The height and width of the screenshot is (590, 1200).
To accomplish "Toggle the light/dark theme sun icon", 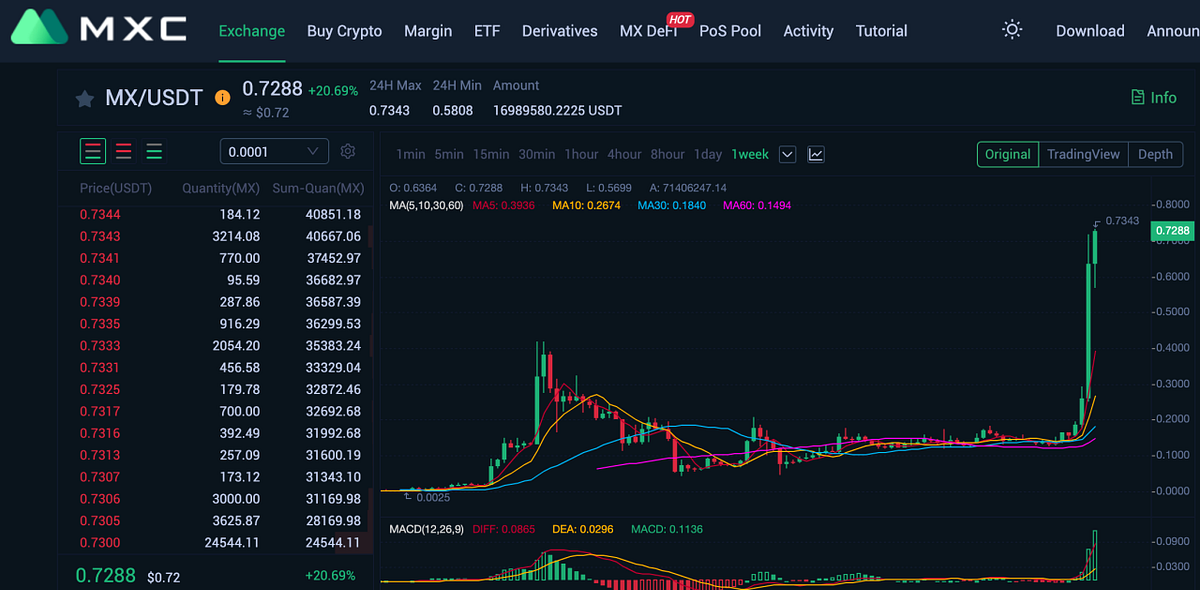I will 1012,30.
